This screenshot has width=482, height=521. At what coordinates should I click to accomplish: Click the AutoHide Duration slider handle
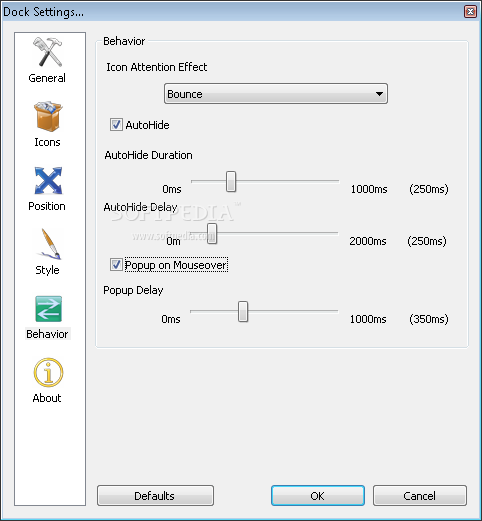tap(231, 182)
